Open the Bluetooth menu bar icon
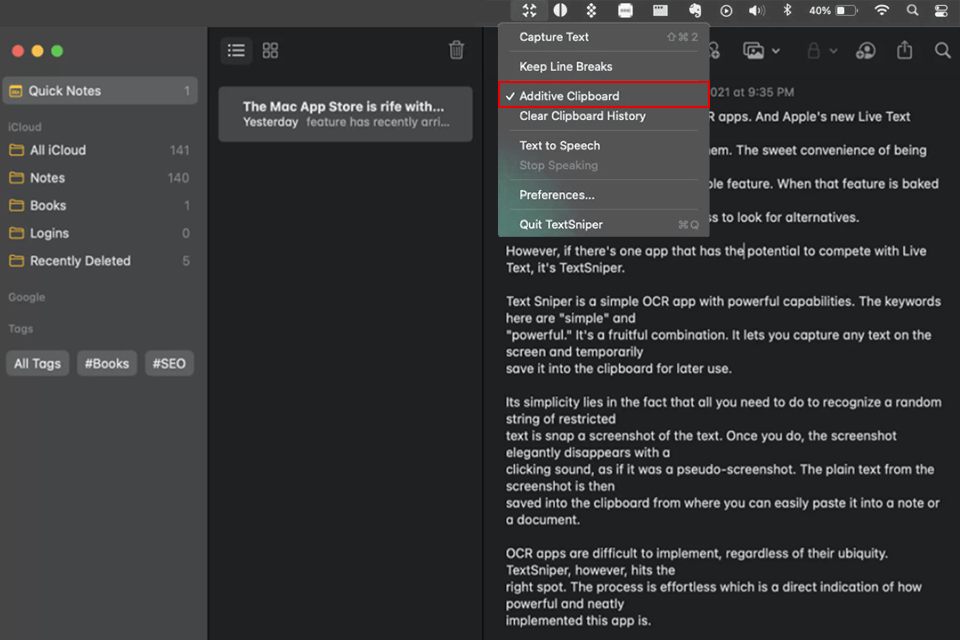 click(787, 10)
